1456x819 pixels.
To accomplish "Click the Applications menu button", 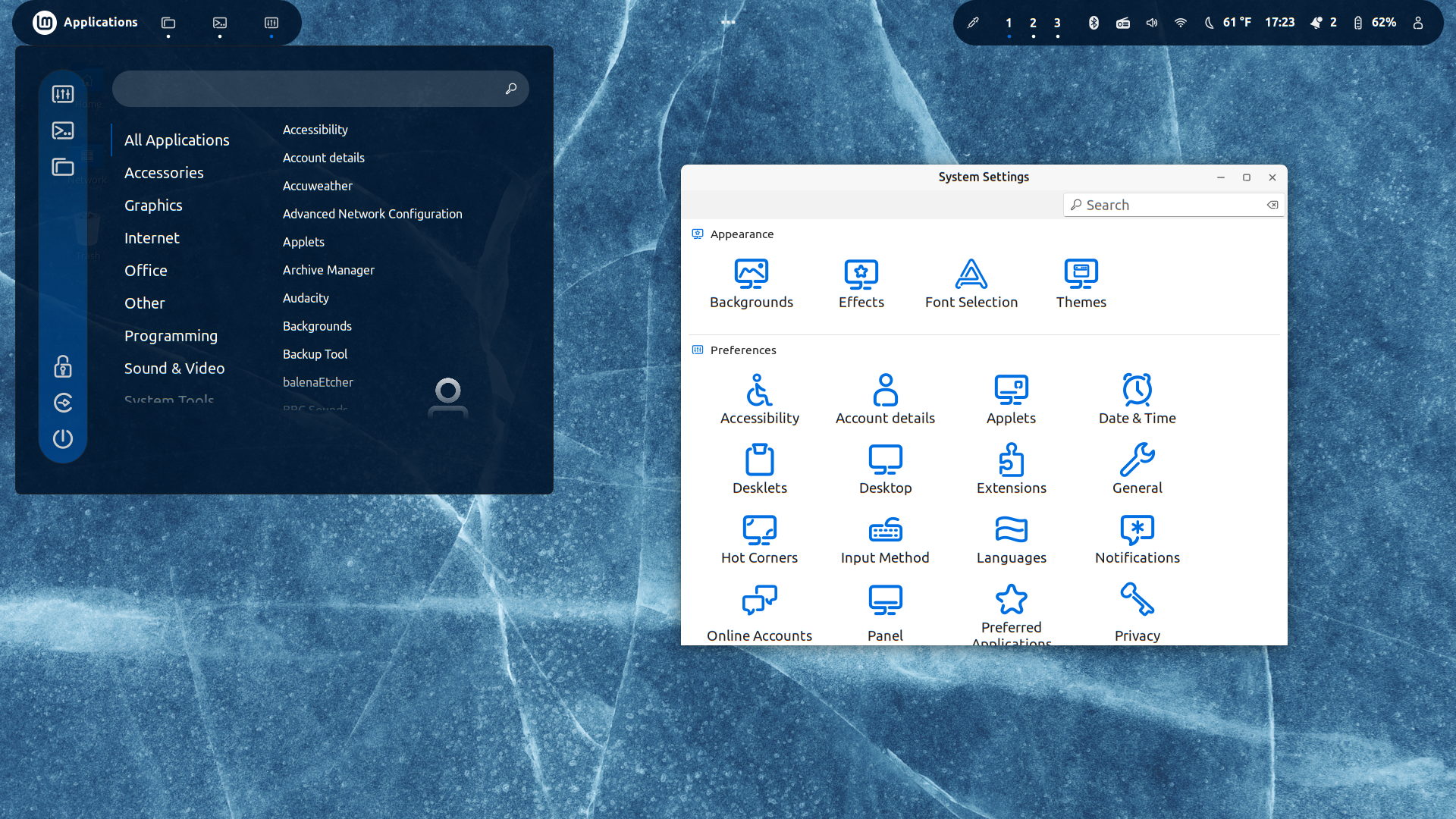I will point(86,23).
